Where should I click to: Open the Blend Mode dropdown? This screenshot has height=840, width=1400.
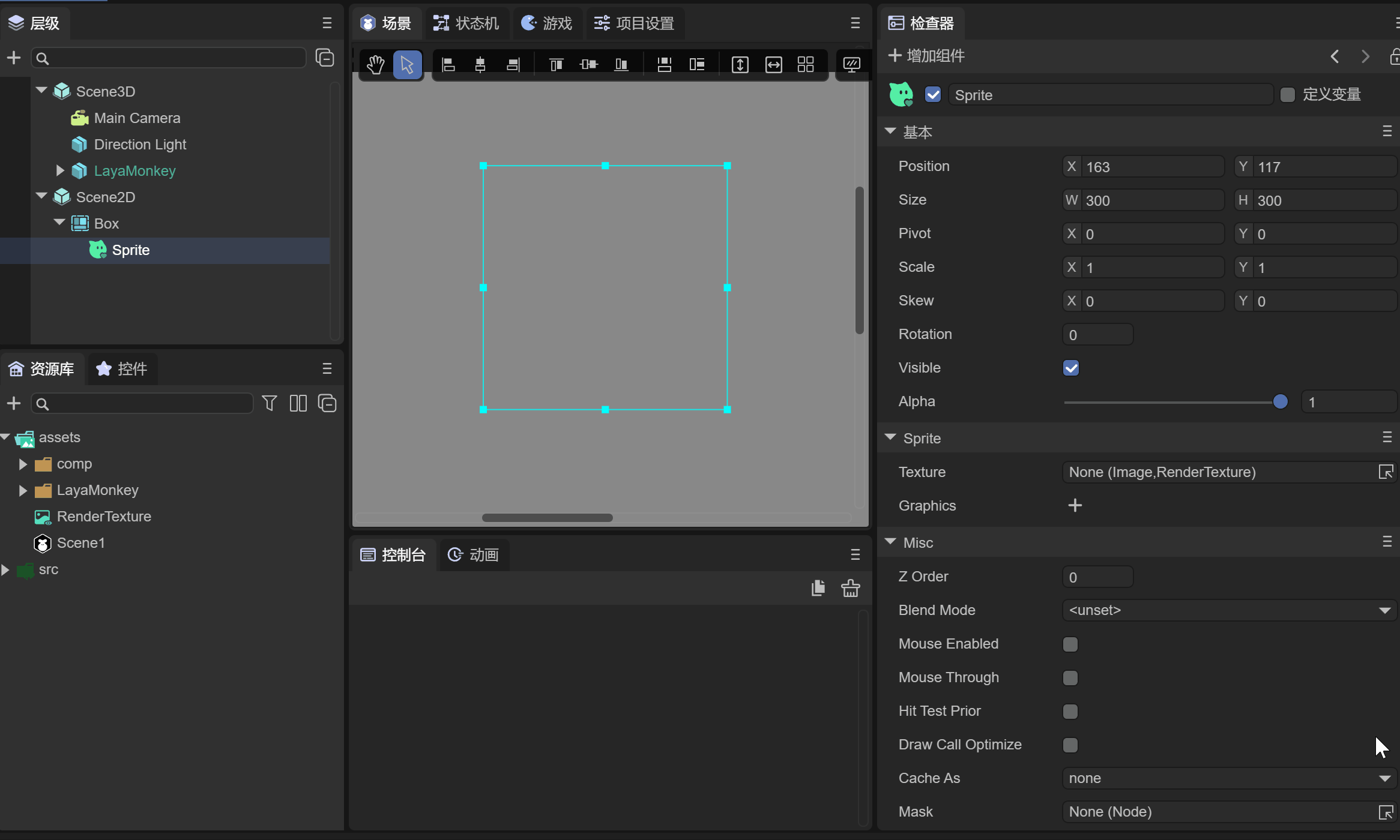1228,610
